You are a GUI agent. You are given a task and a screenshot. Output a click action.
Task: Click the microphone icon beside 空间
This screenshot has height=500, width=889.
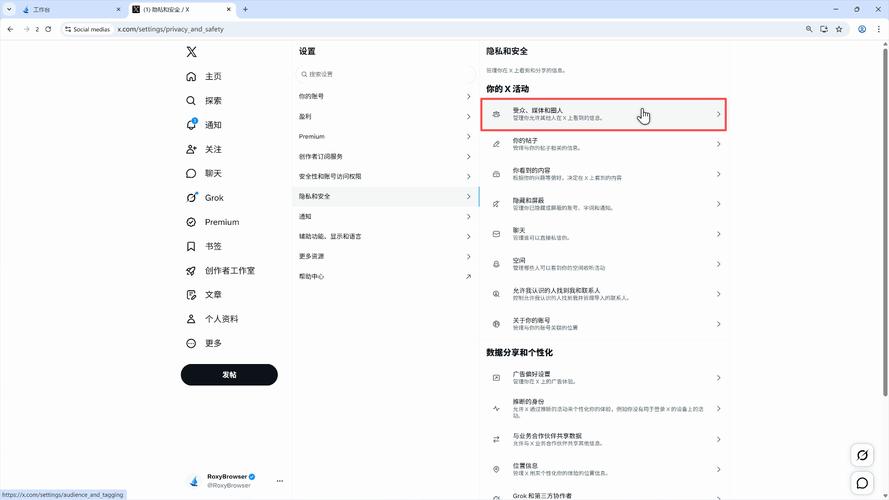[496, 264]
